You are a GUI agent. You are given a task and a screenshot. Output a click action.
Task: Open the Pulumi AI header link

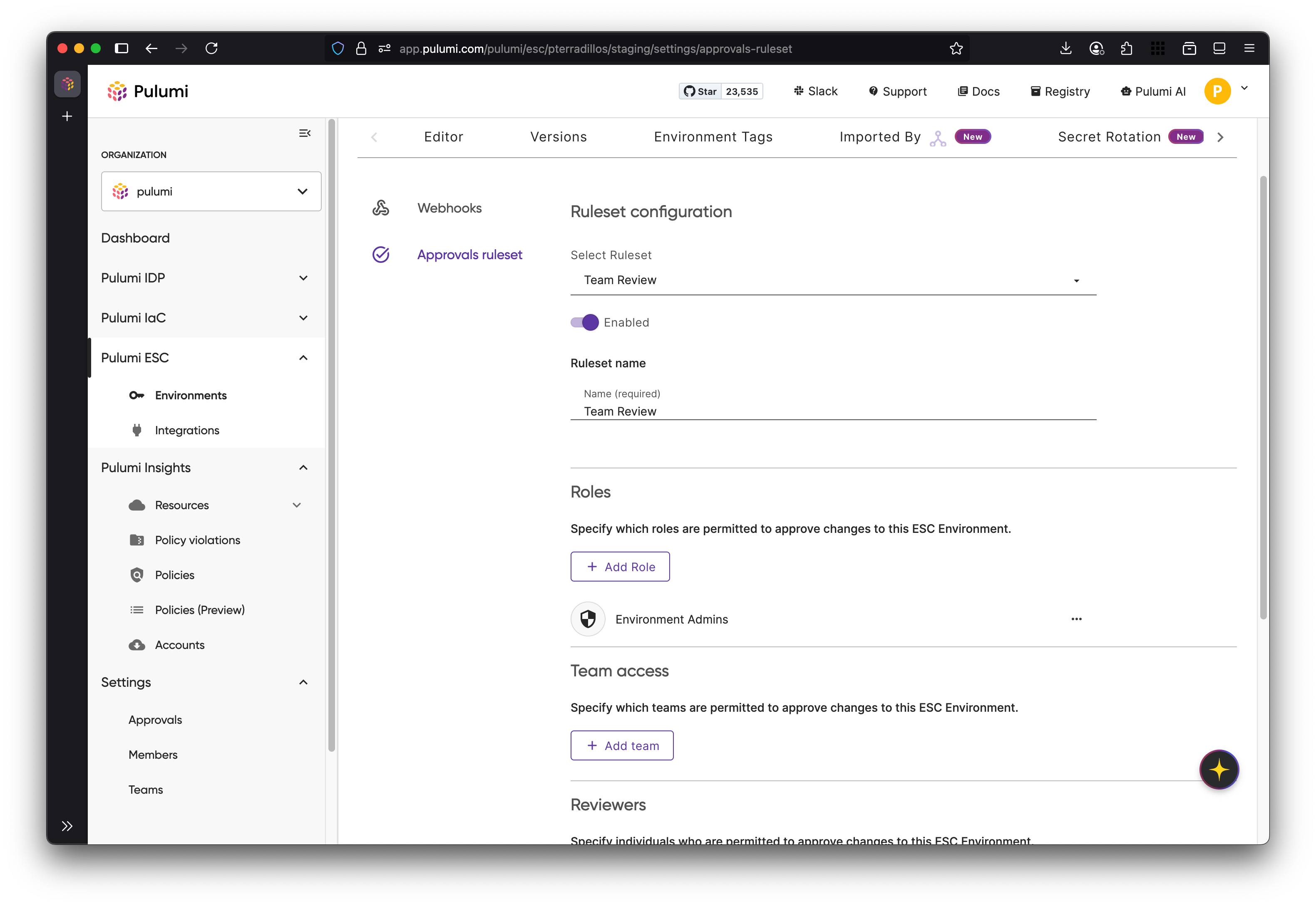(1153, 92)
